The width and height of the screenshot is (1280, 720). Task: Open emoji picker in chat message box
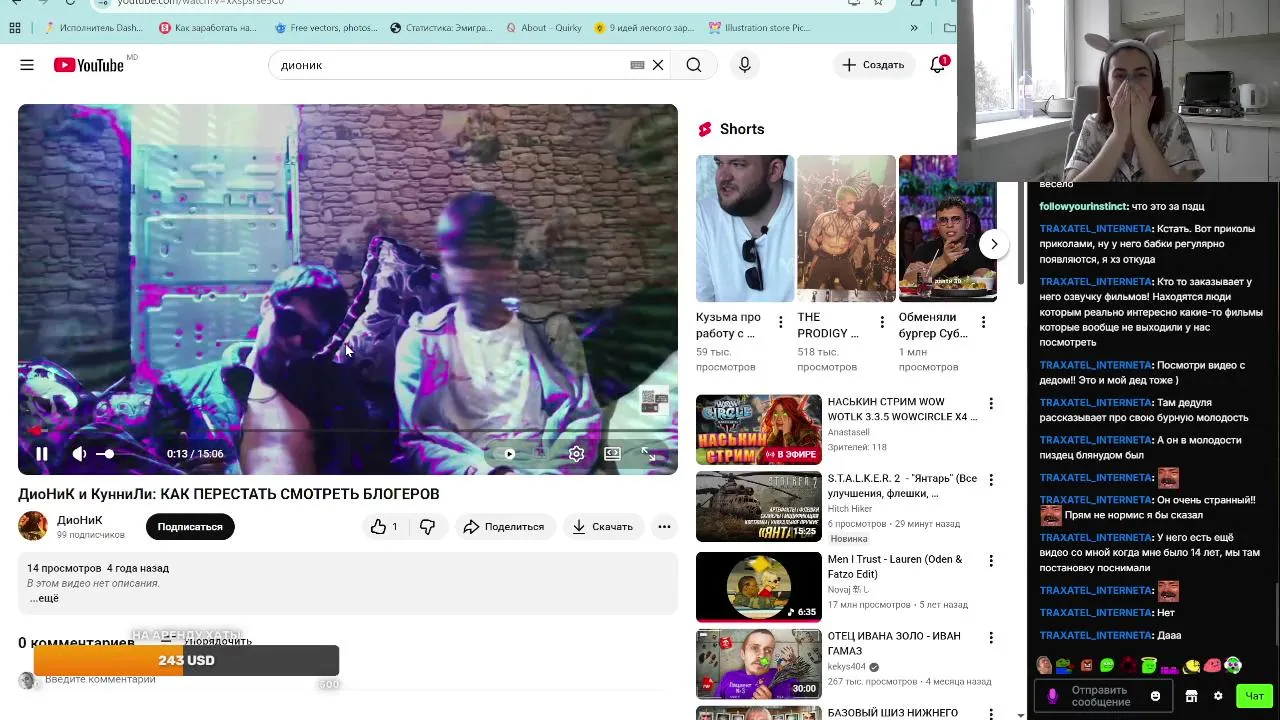click(x=1156, y=696)
